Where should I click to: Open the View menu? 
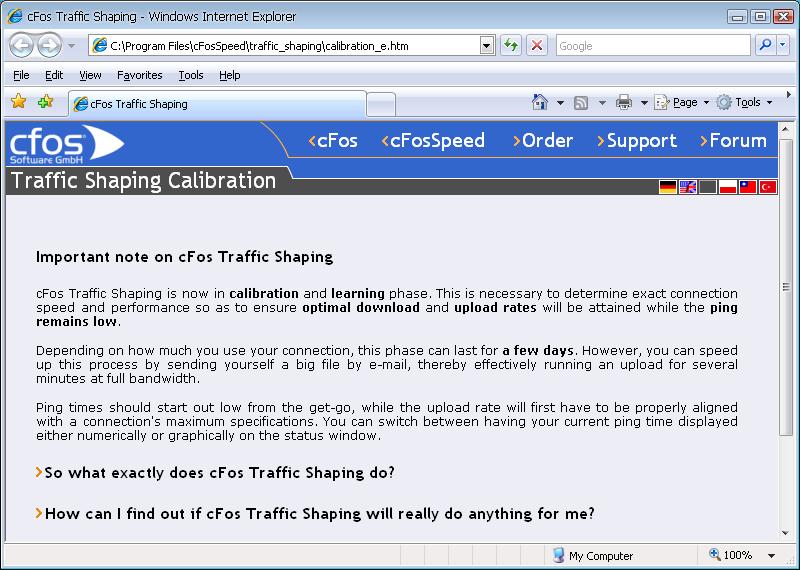[x=90, y=75]
